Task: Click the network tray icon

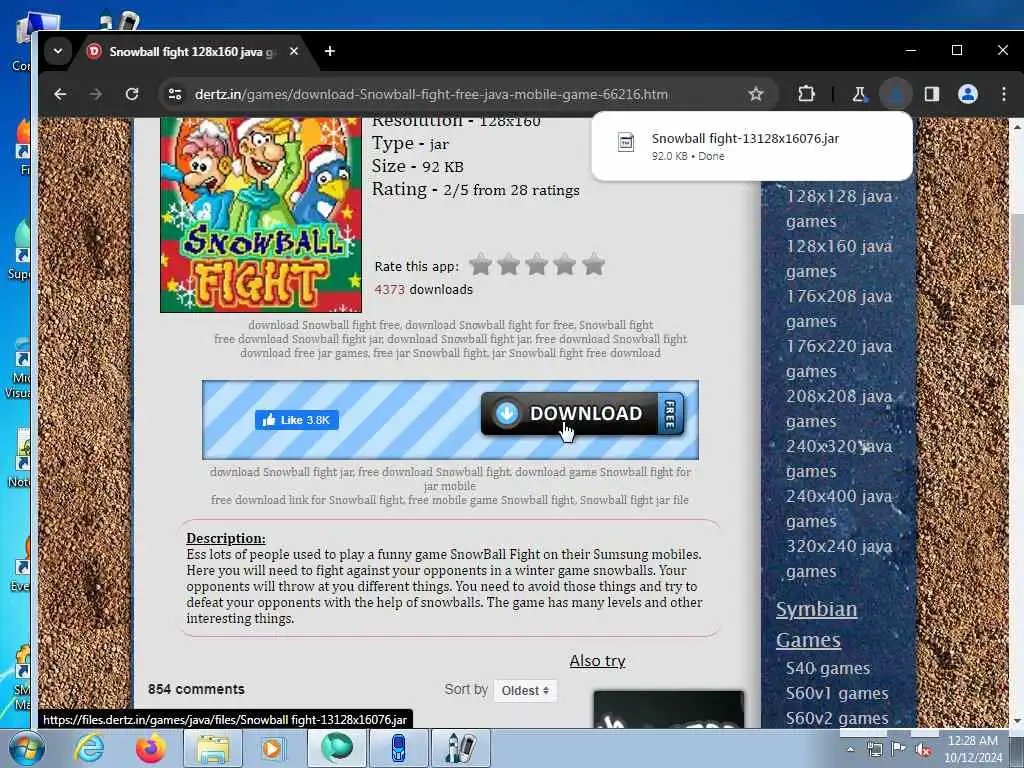Action: [x=874, y=749]
